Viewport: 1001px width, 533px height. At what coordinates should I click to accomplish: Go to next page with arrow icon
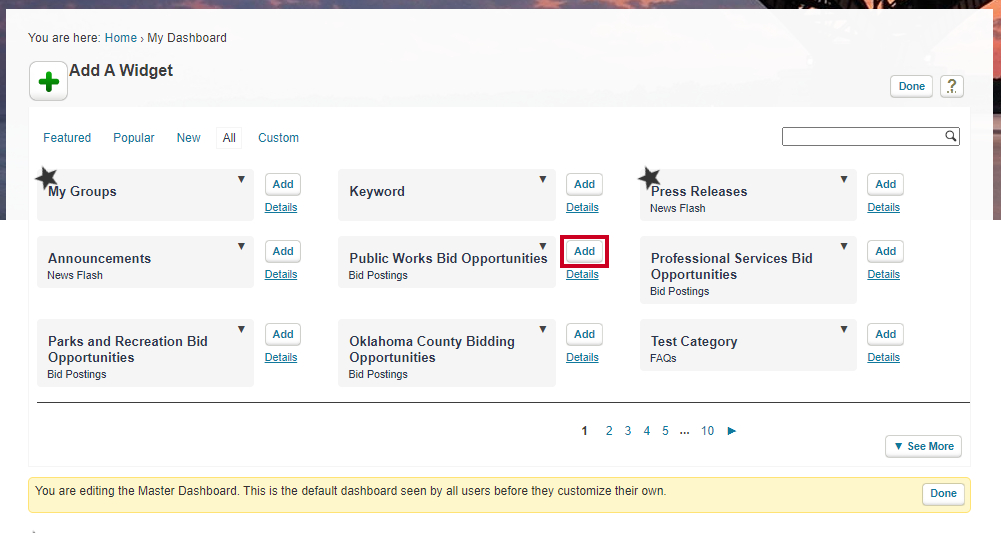click(732, 431)
